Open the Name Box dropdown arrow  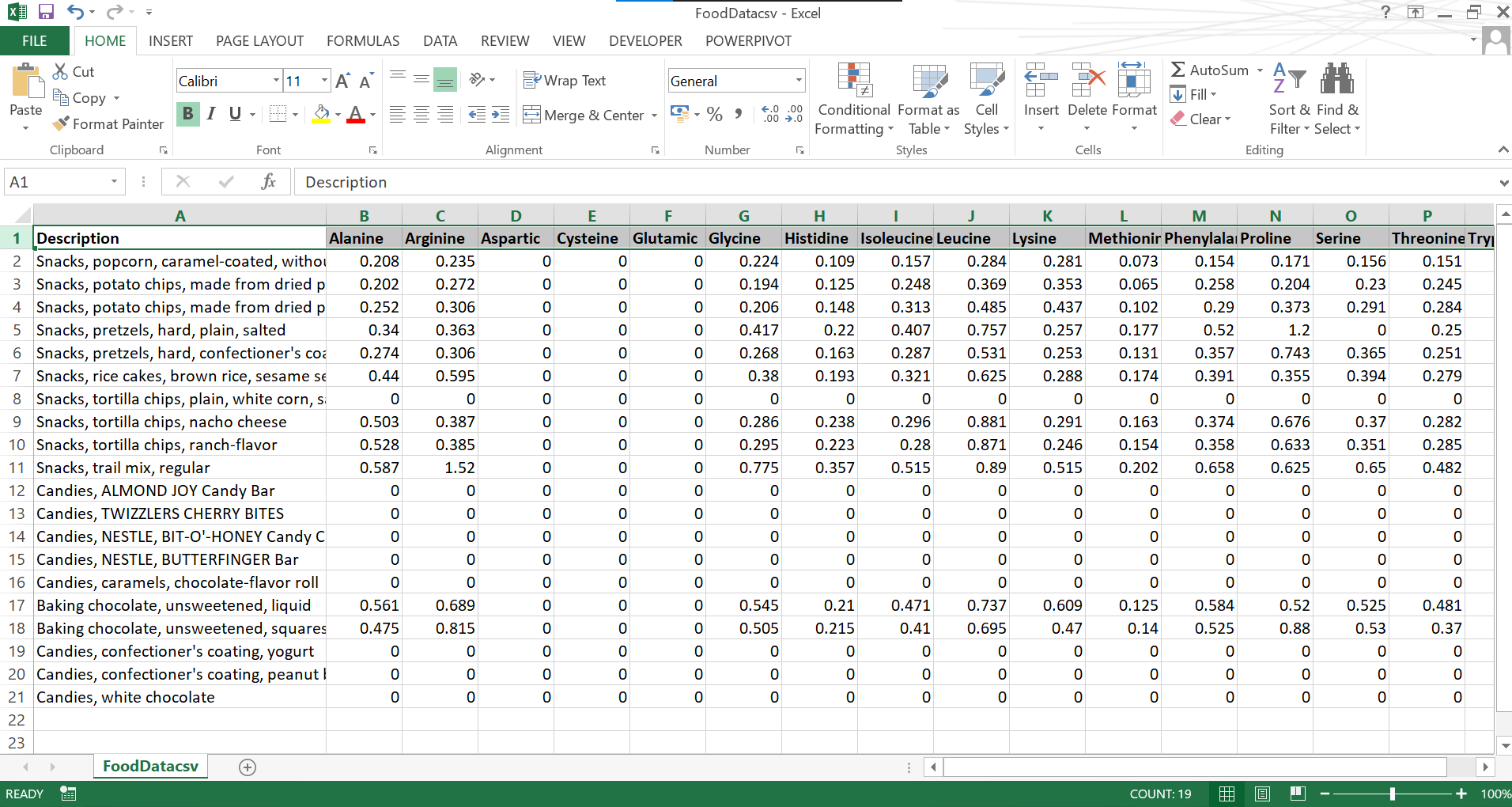(x=114, y=182)
